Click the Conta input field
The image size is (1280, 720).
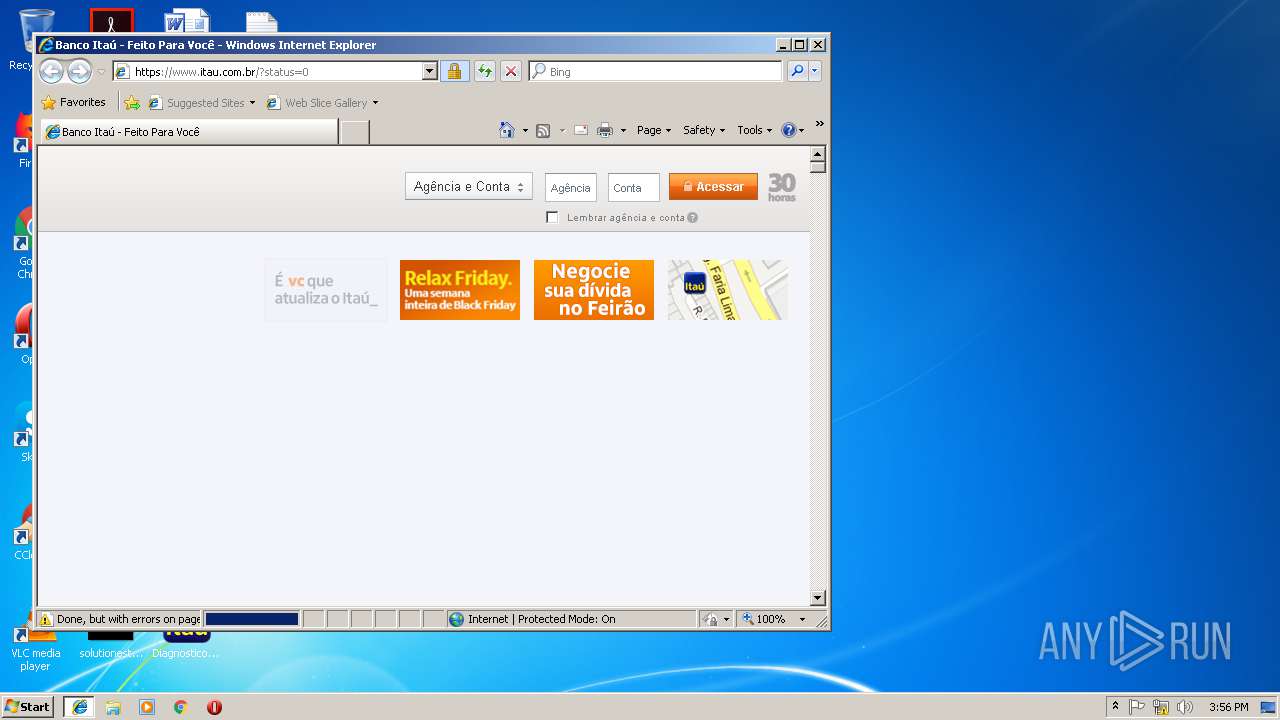point(634,187)
